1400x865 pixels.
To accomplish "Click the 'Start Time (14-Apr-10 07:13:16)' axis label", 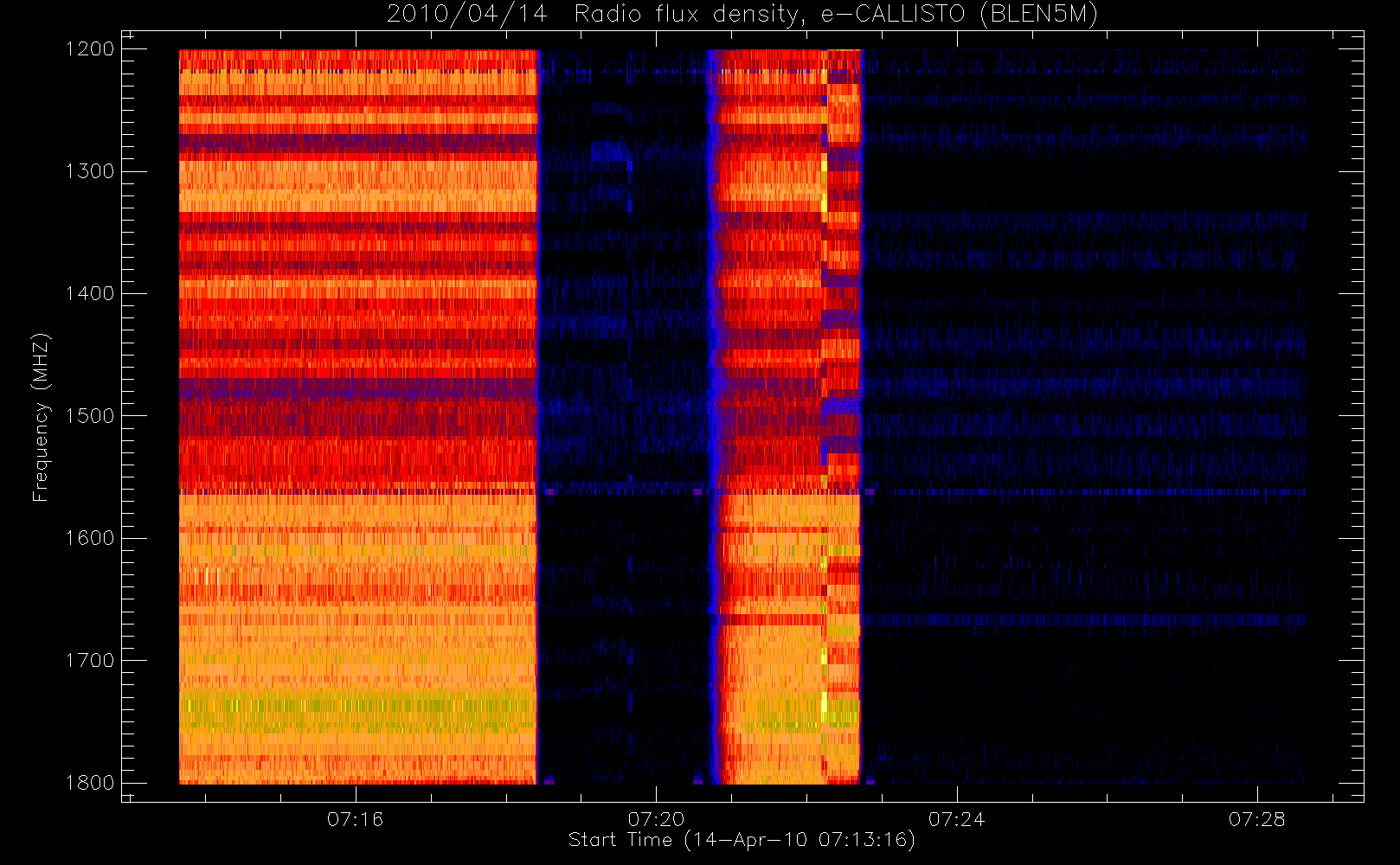I will coord(742,840).
